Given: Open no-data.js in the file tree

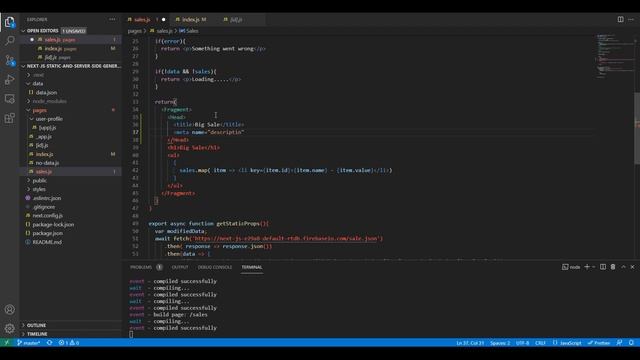Looking at the screenshot, I should 71,163.
